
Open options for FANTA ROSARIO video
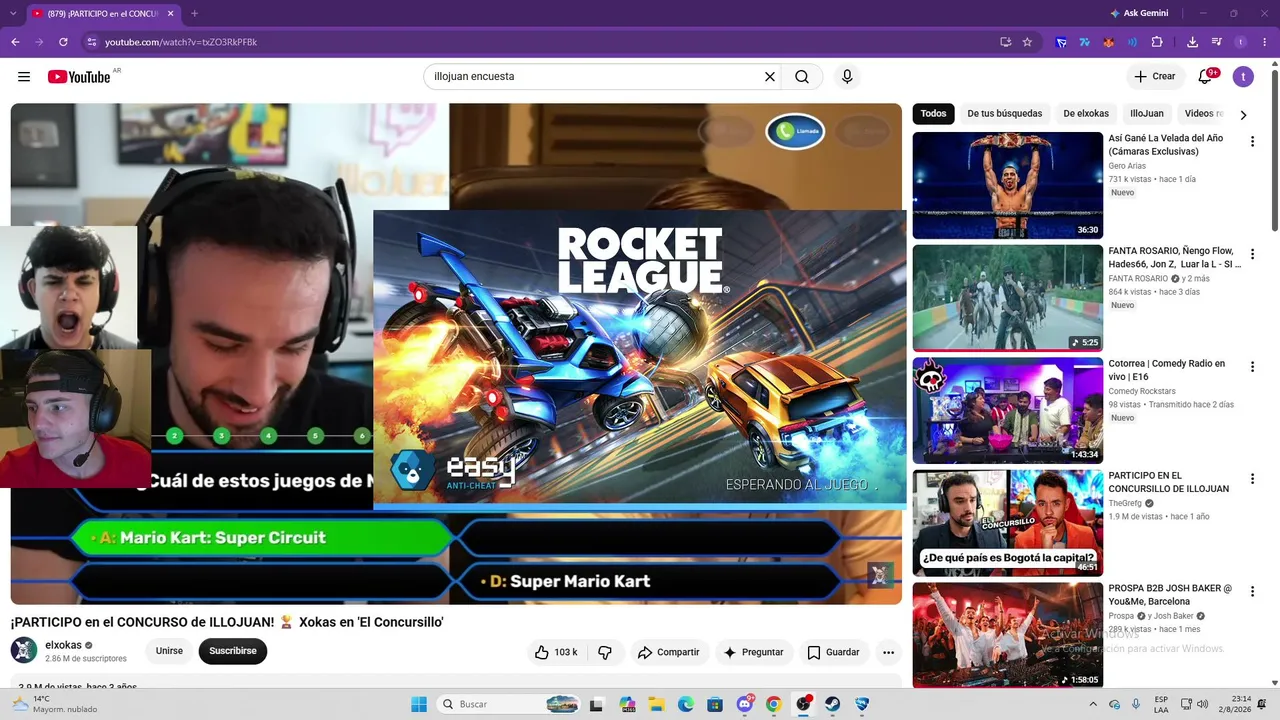(x=1252, y=254)
